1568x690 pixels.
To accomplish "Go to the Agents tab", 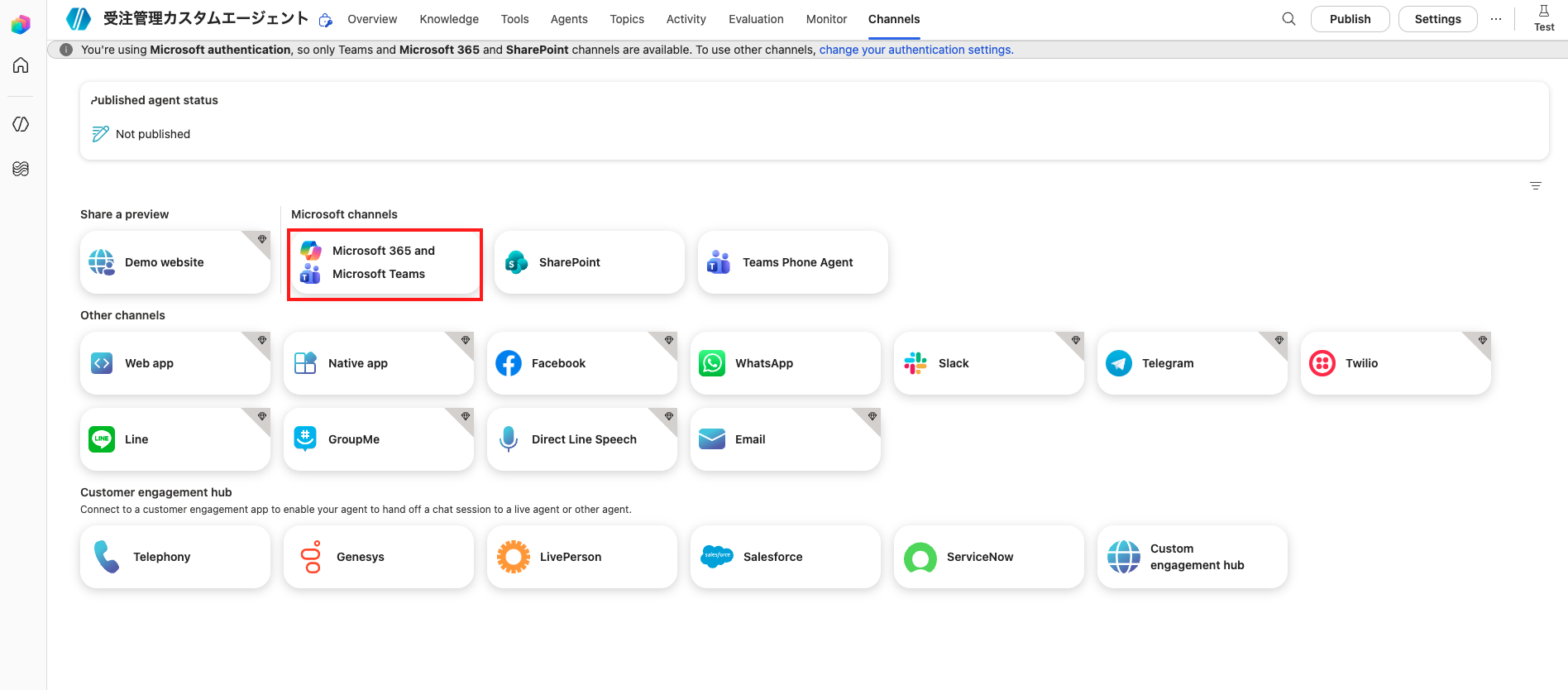I will 569,19.
